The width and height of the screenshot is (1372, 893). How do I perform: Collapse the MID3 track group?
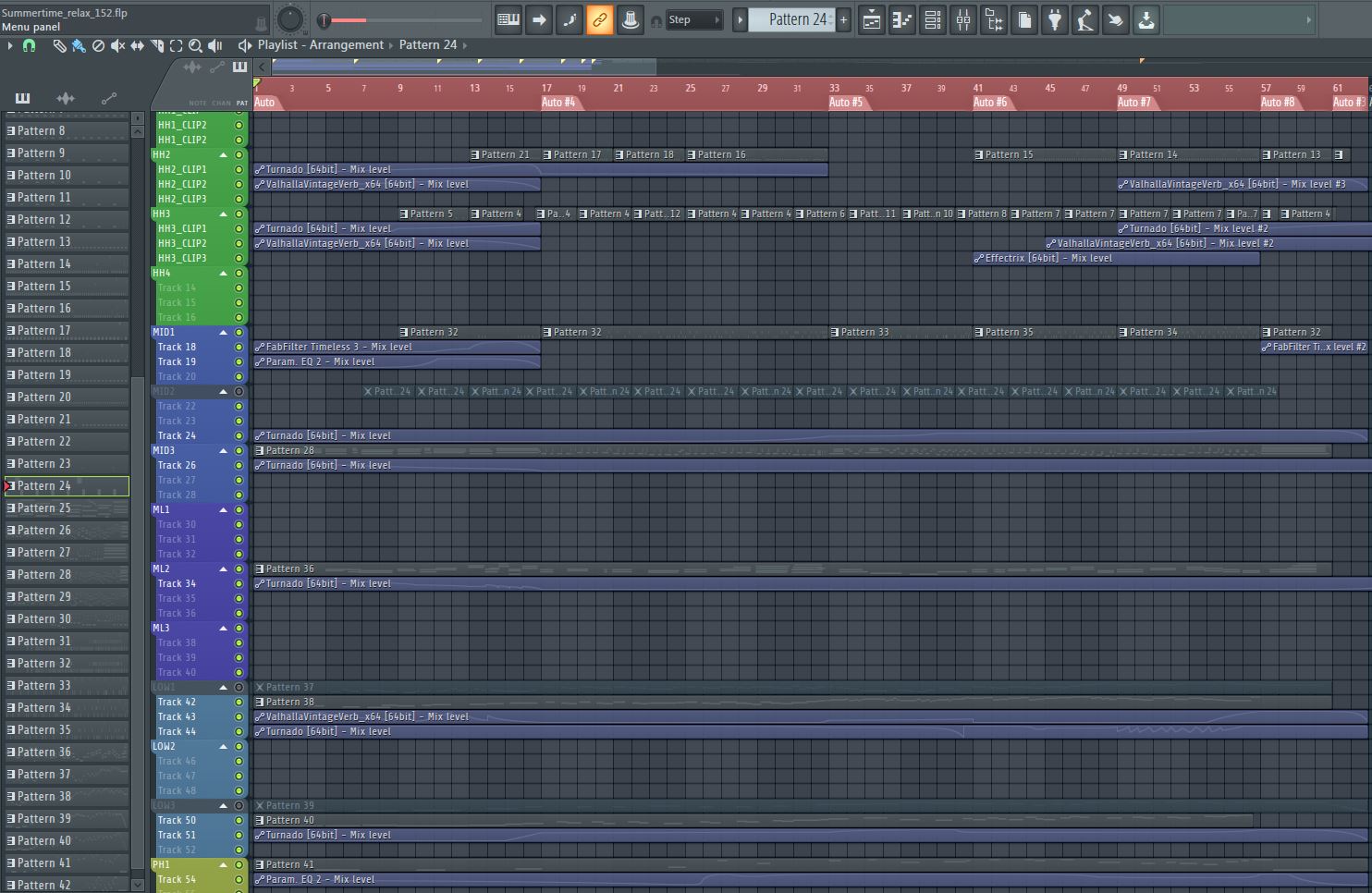223,450
